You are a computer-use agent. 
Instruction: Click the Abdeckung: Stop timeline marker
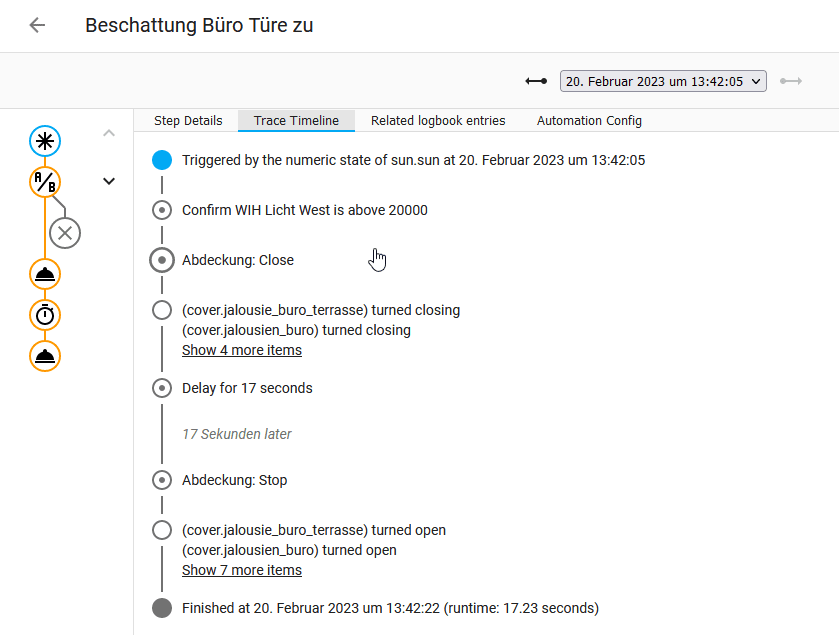pos(162,480)
